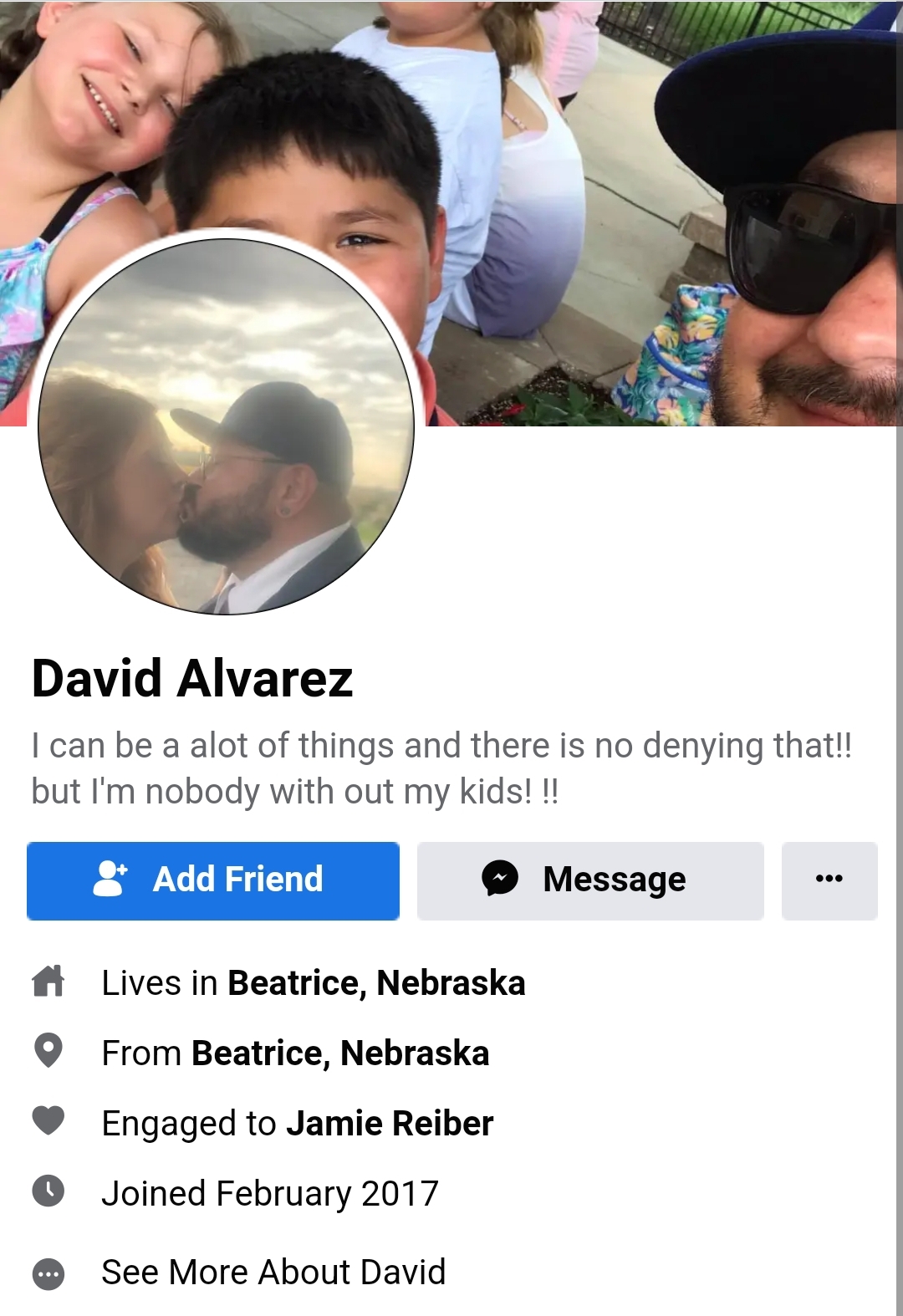Click the Joined February 2017 text
Screen dimensions: 903x1316
tap(270, 1194)
